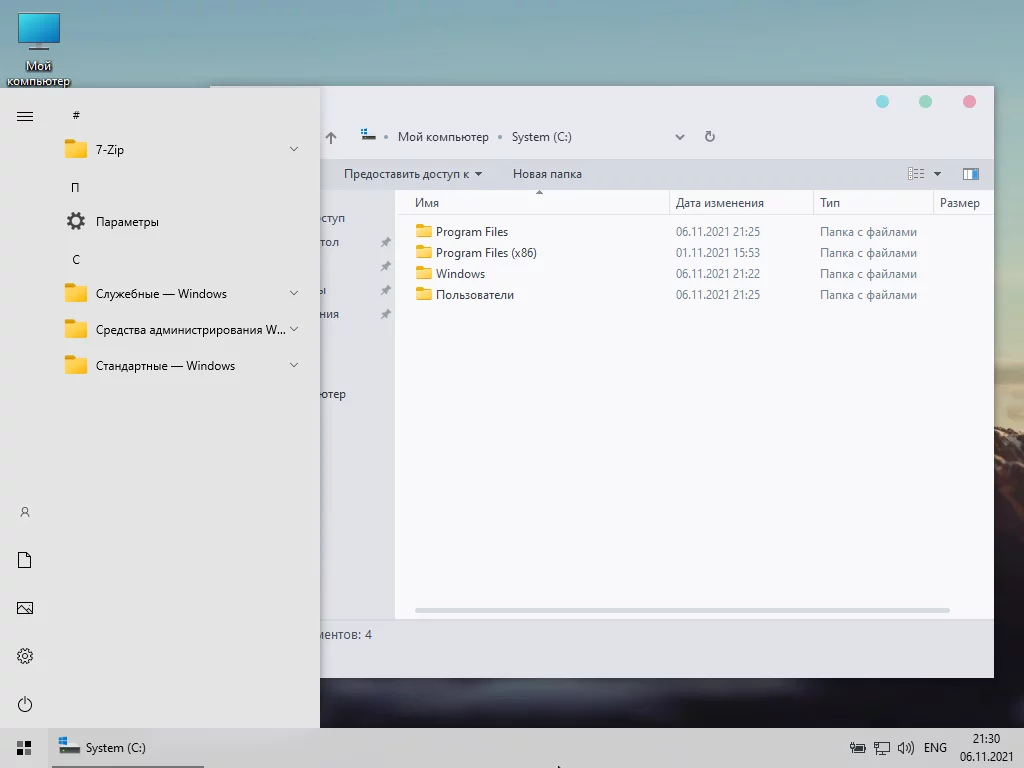
Task: Click the cyan window control dot
Action: point(882,101)
